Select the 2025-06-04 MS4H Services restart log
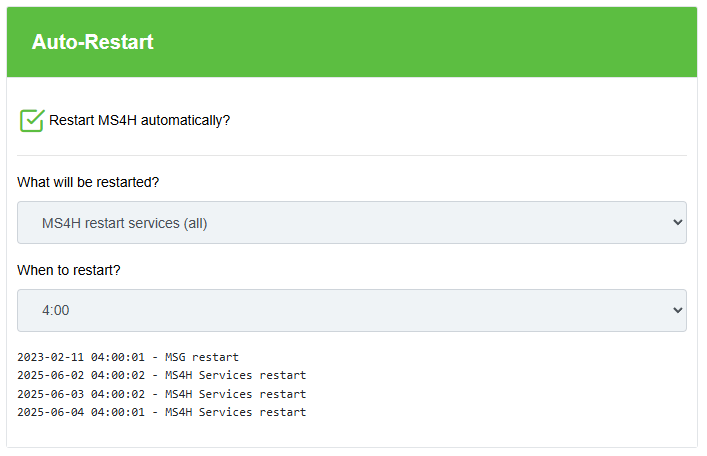This screenshot has height=456, width=707. (x=161, y=412)
